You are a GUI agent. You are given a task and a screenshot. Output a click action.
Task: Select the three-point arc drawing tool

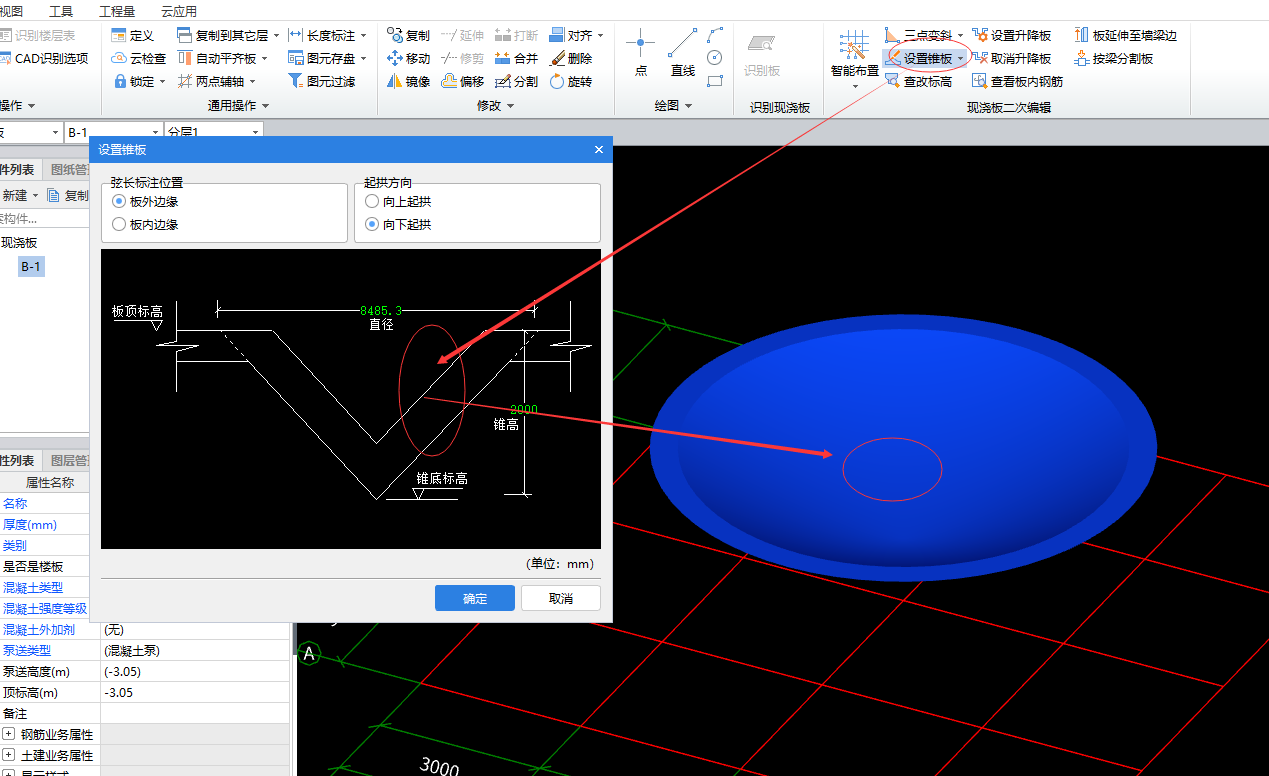pos(714,35)
